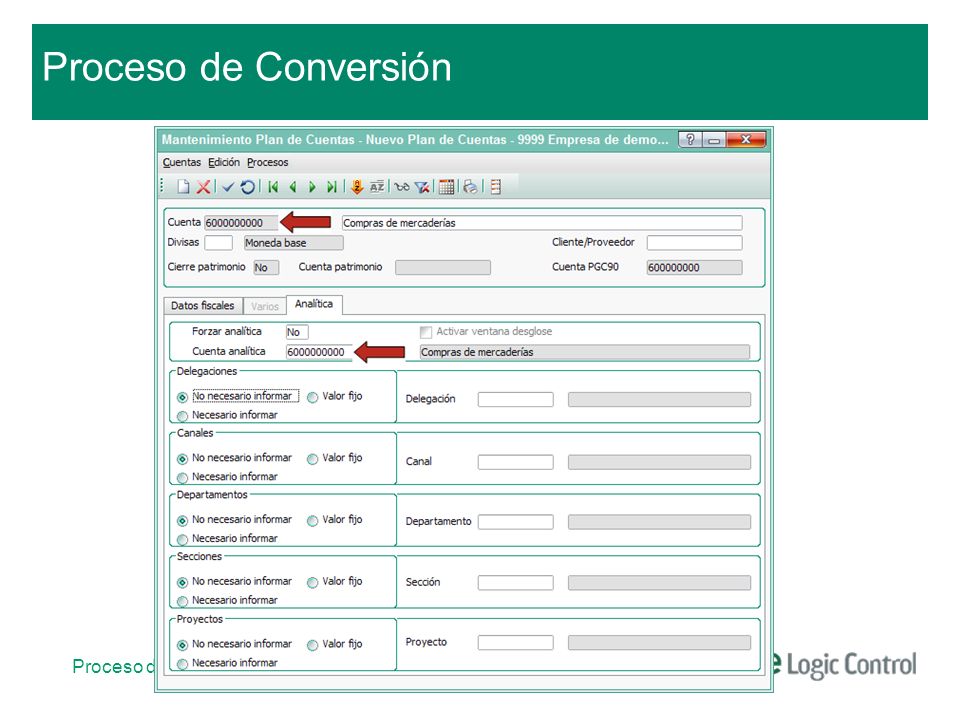Click the Canal code input field

click(x=516, y=462)
